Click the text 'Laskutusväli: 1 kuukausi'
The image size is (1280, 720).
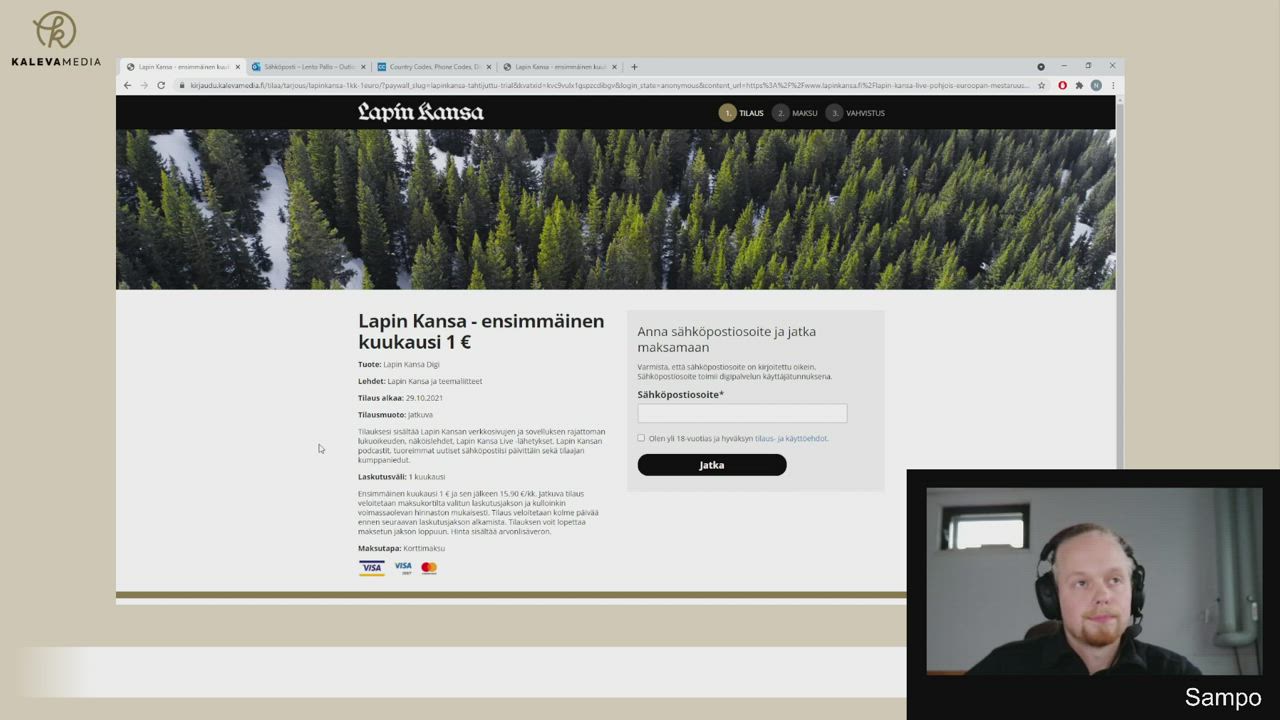[x=402, y=477]
